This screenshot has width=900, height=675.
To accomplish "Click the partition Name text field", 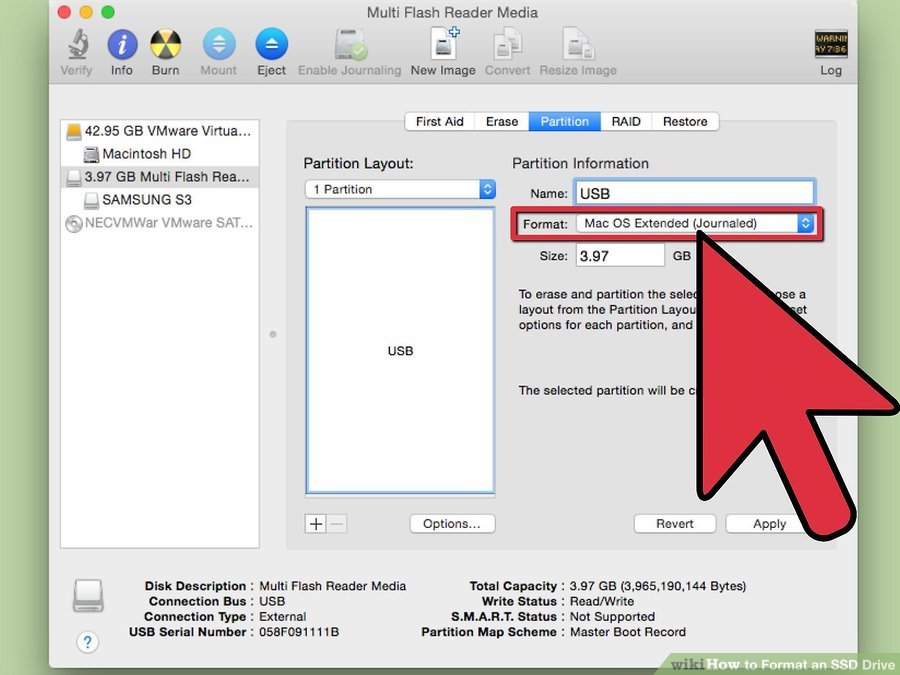I will click(x=695, y=193).
